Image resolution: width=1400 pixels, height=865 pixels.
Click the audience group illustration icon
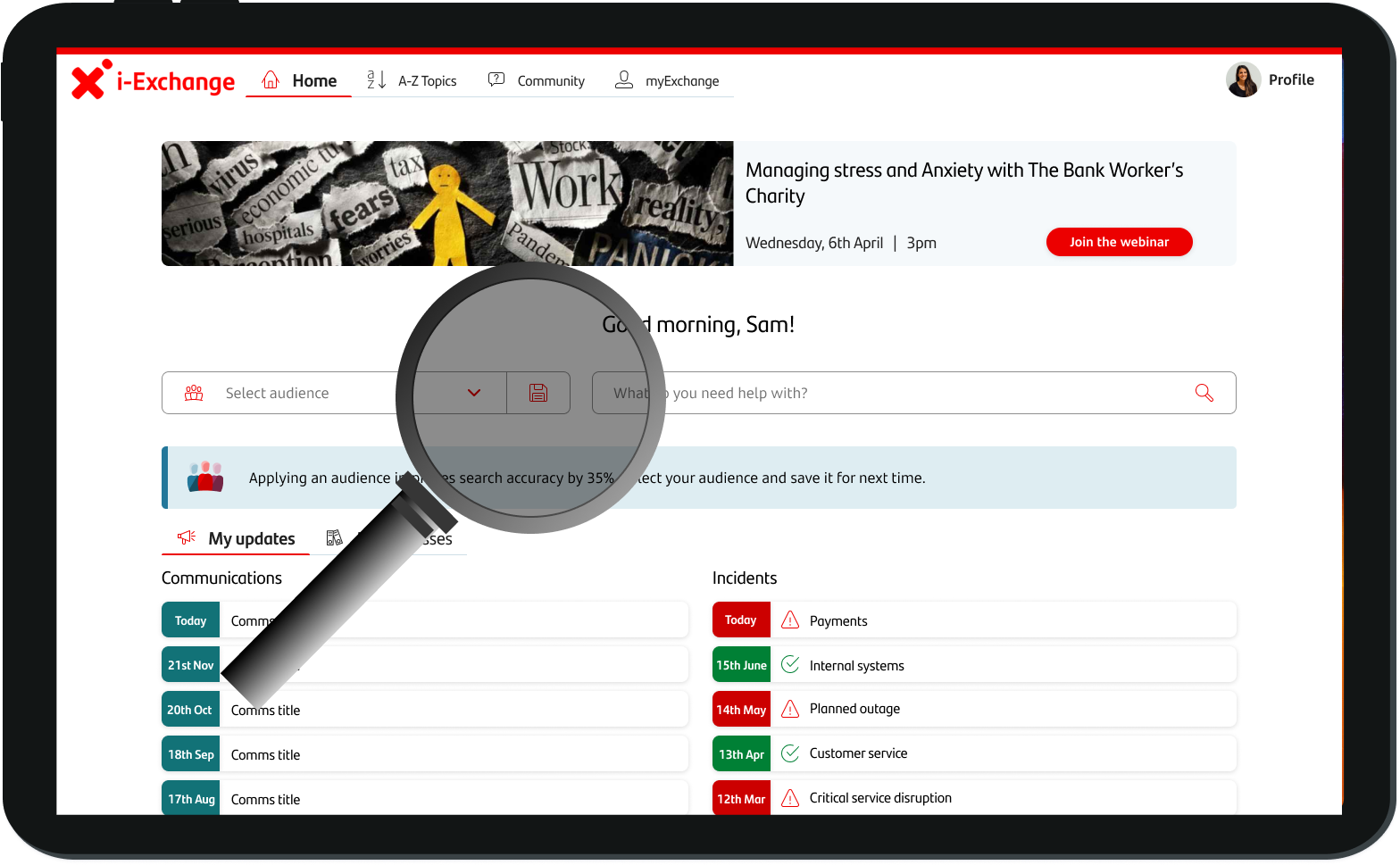205,477
